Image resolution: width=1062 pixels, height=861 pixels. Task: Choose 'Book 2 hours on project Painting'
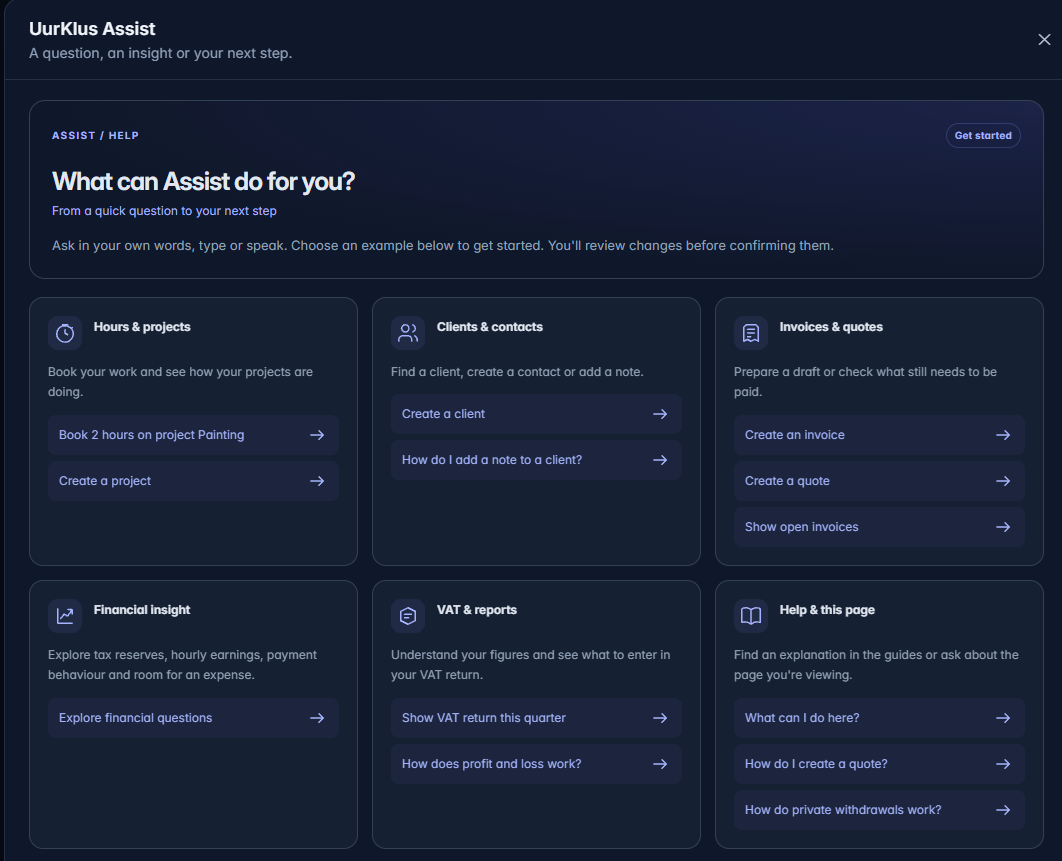pos(193,435)
